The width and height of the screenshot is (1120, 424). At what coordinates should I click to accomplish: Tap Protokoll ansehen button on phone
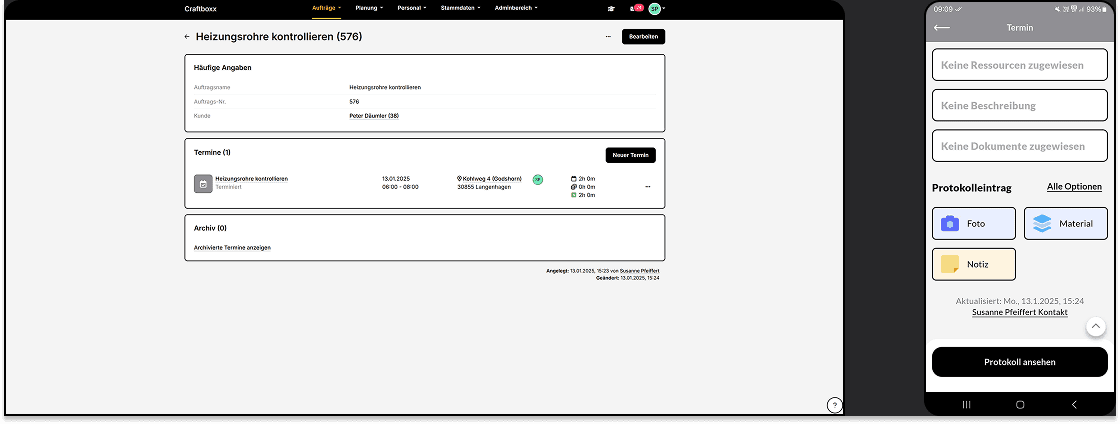click(x=1019, y=362)
